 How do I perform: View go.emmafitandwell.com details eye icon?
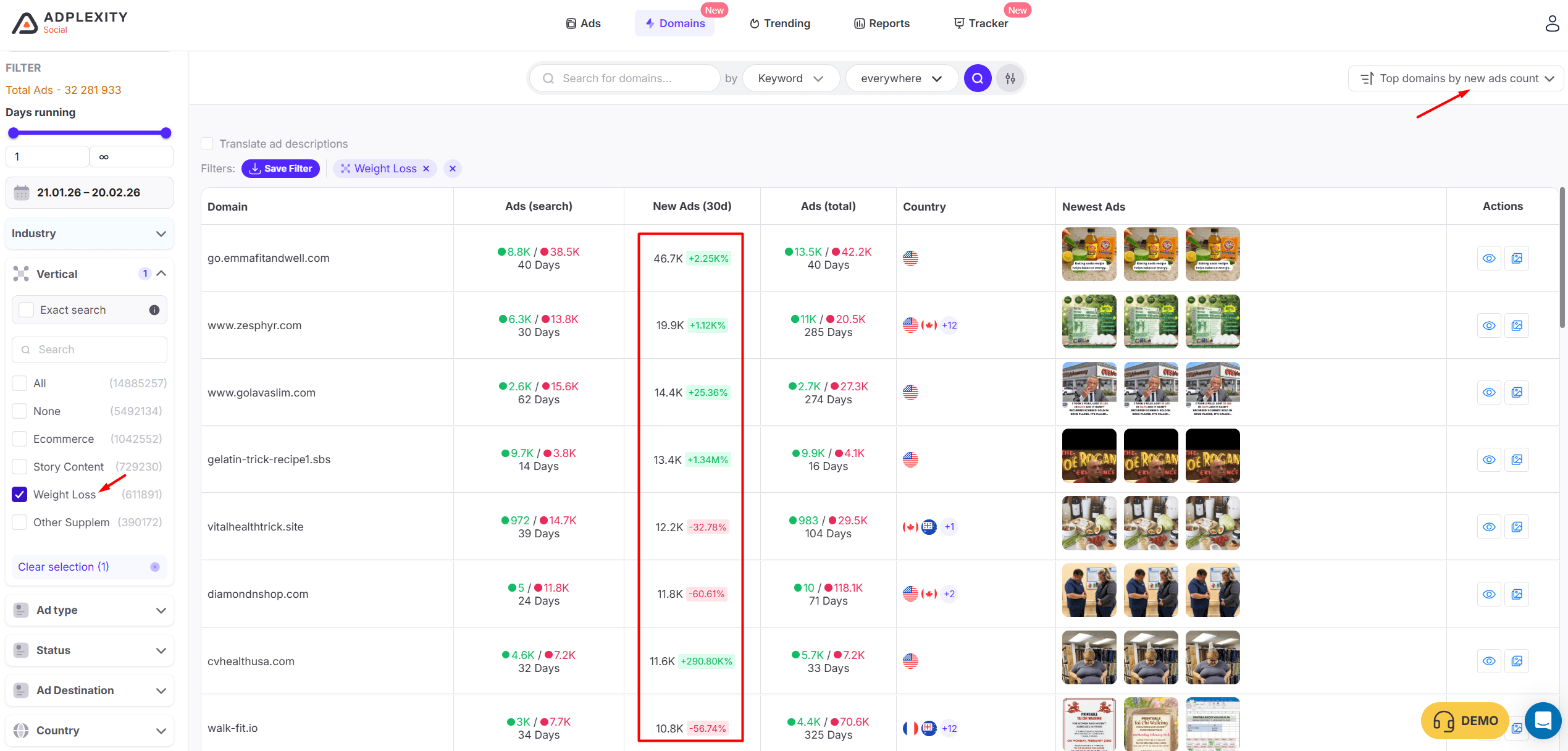pyautogui.click(x=1489, y=258)
